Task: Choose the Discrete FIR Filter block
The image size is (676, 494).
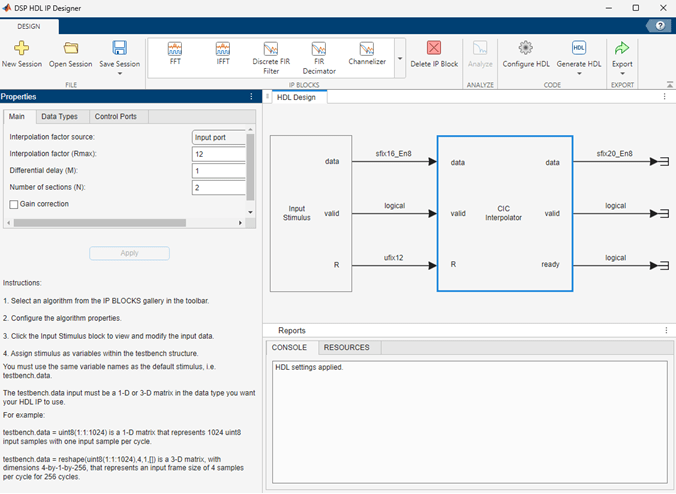Action: pyautogui.click(x=272, y=49)
